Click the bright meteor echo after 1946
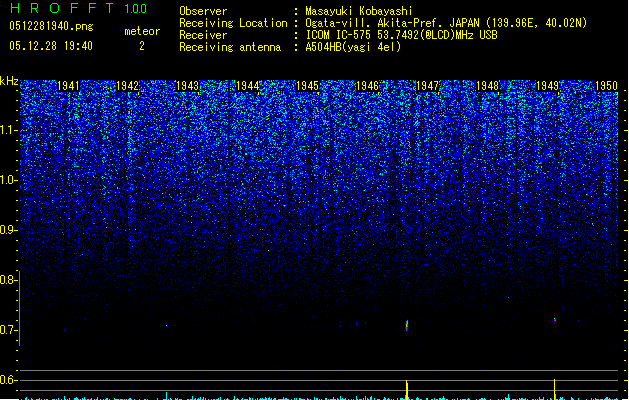Image resolution: width=629 pixels, height=400 pixels. click(x=407, y=325)
